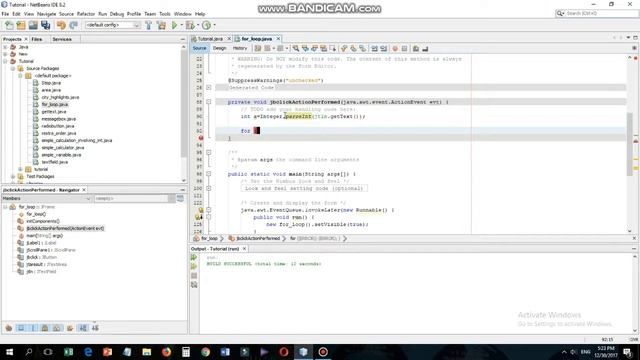This screenshot has width=640, height=360.
Task: Switch to History view
Action: 240,48
